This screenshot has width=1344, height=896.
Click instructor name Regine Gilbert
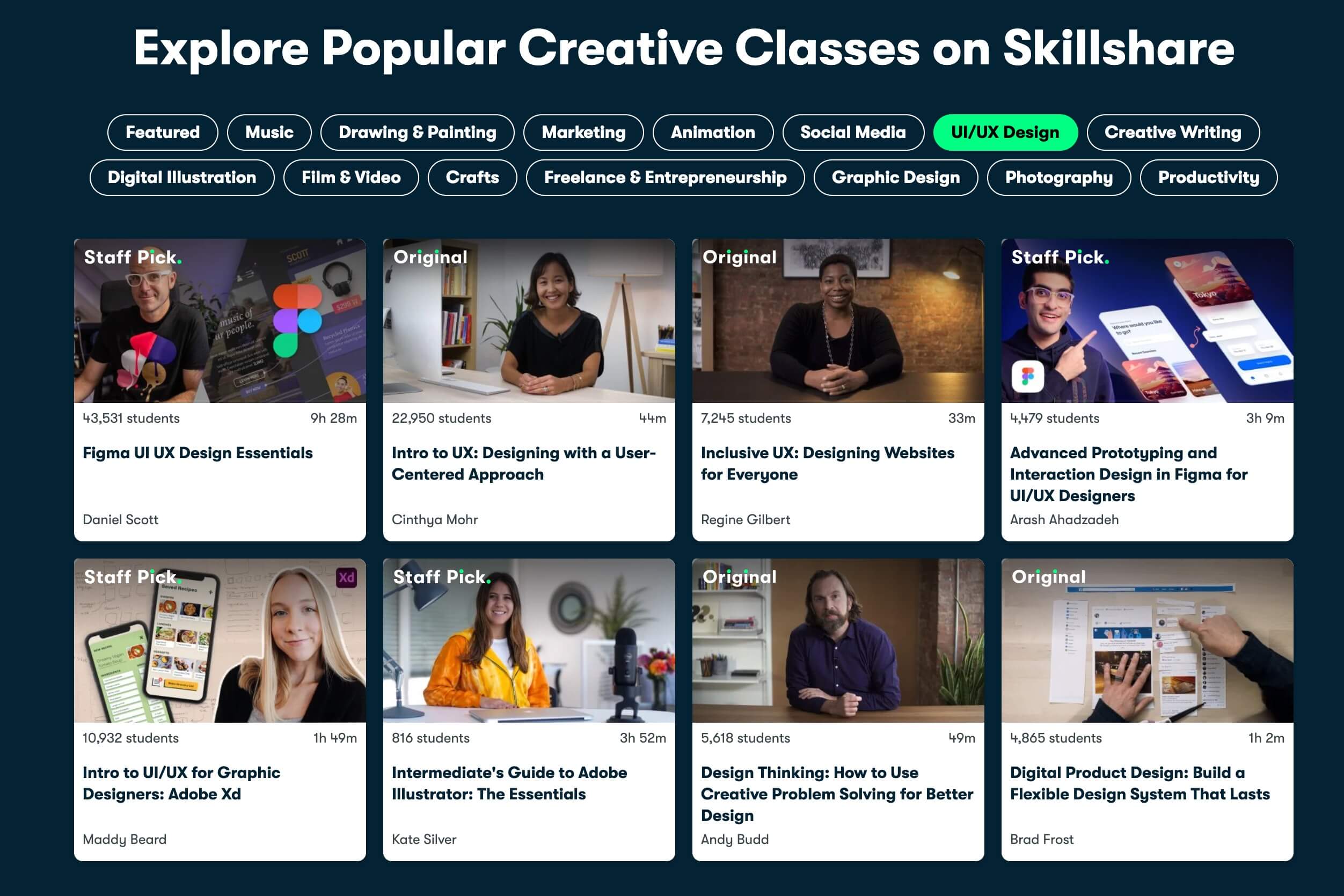coord(745,519)
